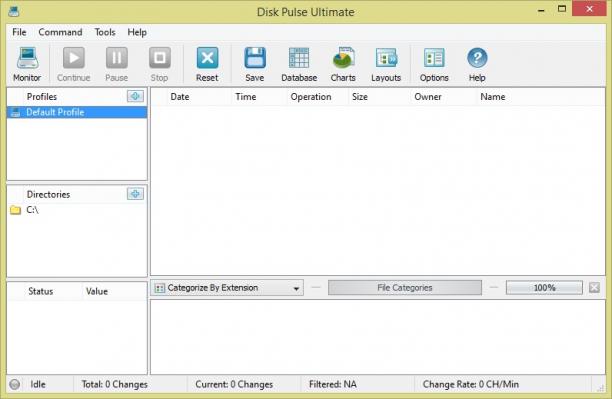
Task: Click the idle status indicator circle
Action: 14,385
